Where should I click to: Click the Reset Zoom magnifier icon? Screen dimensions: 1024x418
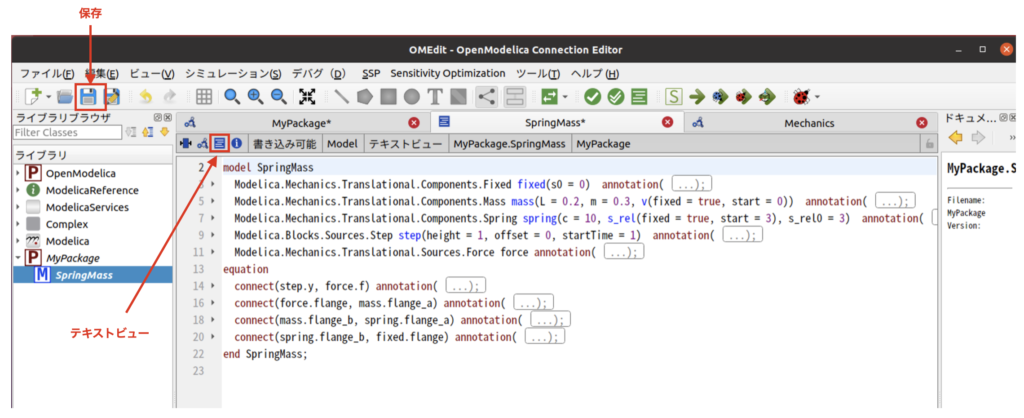232,97
